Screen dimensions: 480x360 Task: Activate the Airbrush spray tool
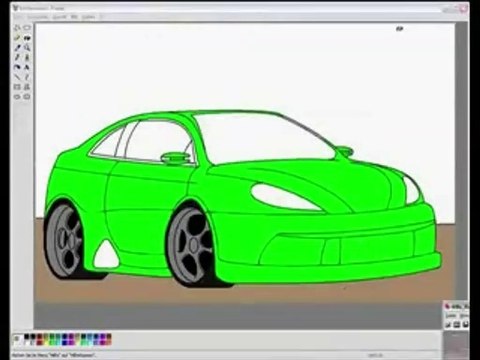coord(17,67)
